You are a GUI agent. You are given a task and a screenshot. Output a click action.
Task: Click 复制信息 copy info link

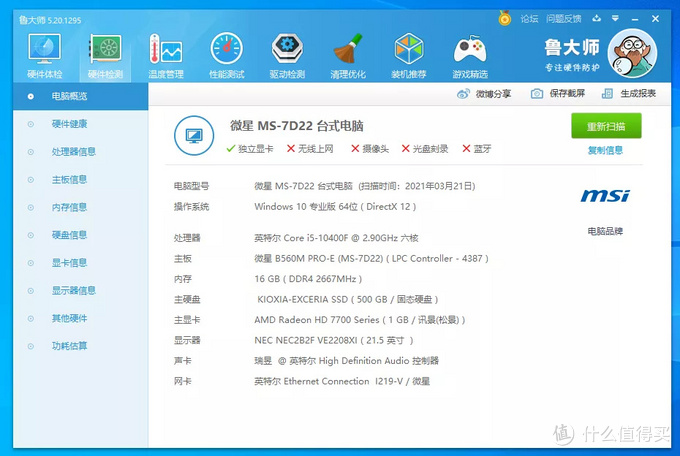[605, 150]
